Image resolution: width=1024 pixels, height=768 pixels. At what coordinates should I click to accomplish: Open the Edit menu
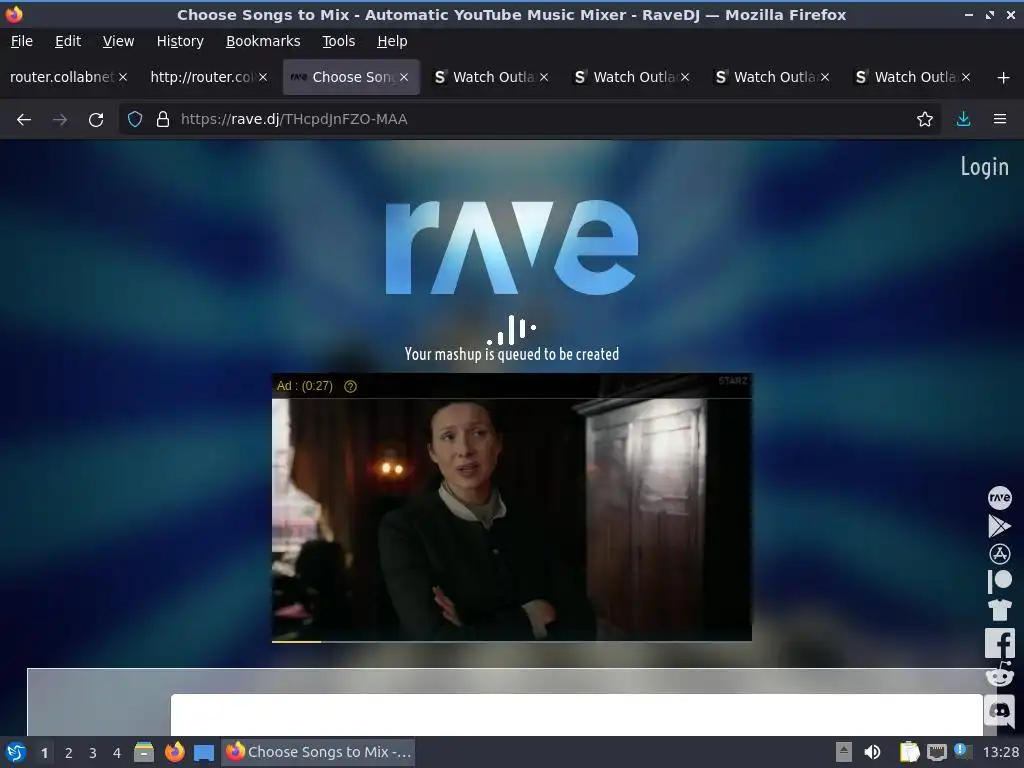(x=68, y=41)
